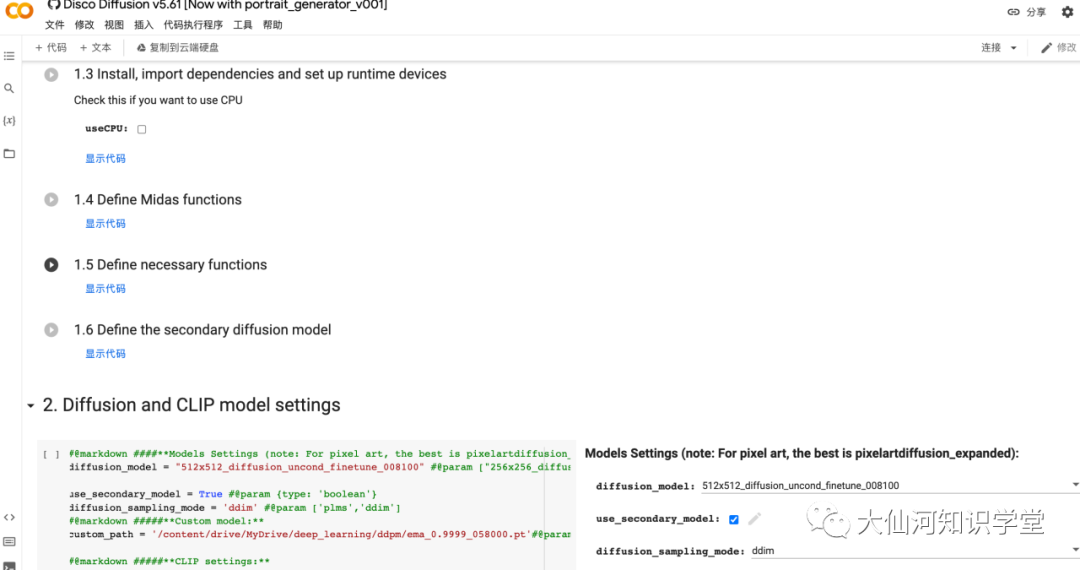Toggle the use_secondary_model checkbox
The image size is (1080, 570).
pyautogui.click(x=734, y=519)
